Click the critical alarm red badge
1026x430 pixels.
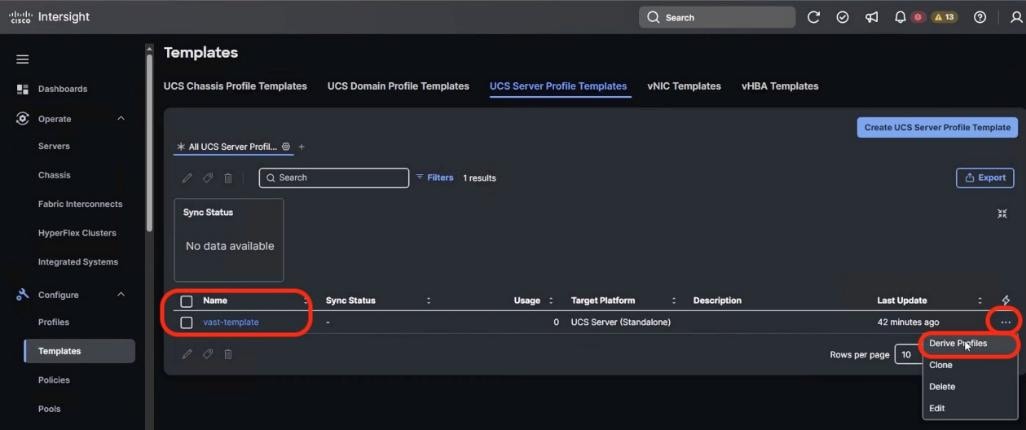917,18
